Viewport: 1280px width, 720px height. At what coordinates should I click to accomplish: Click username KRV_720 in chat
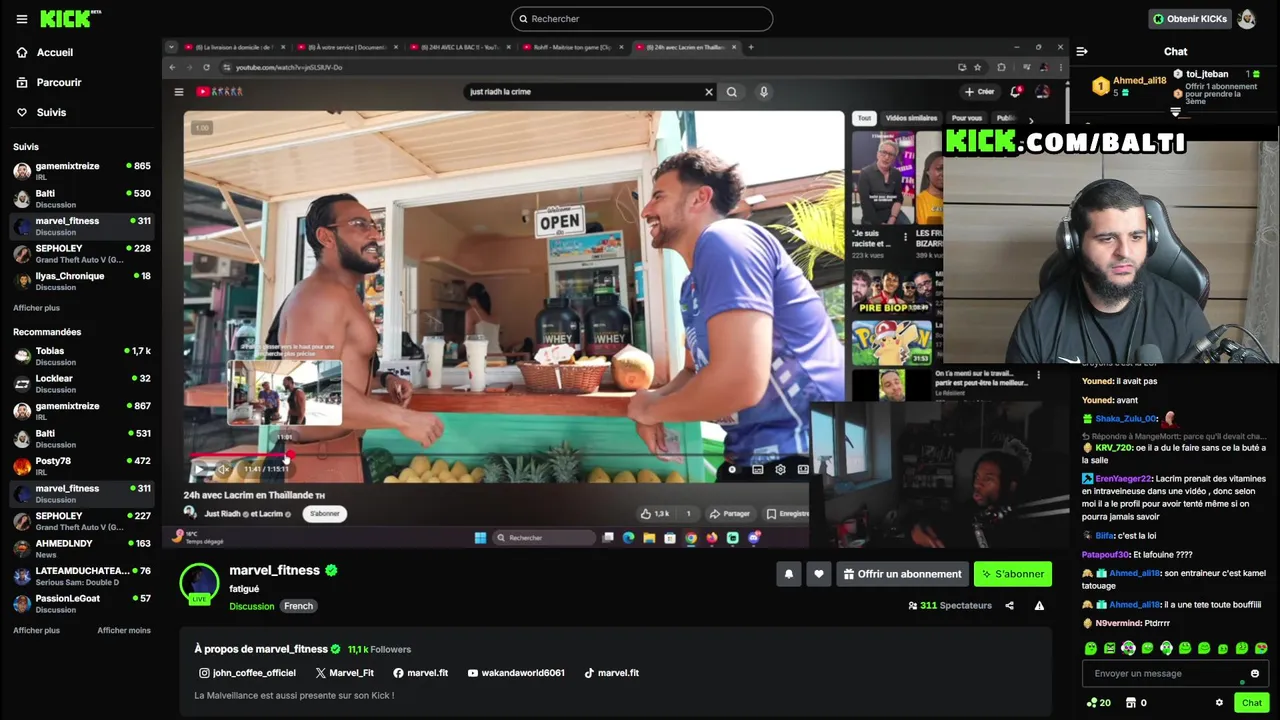(1114, 448)
